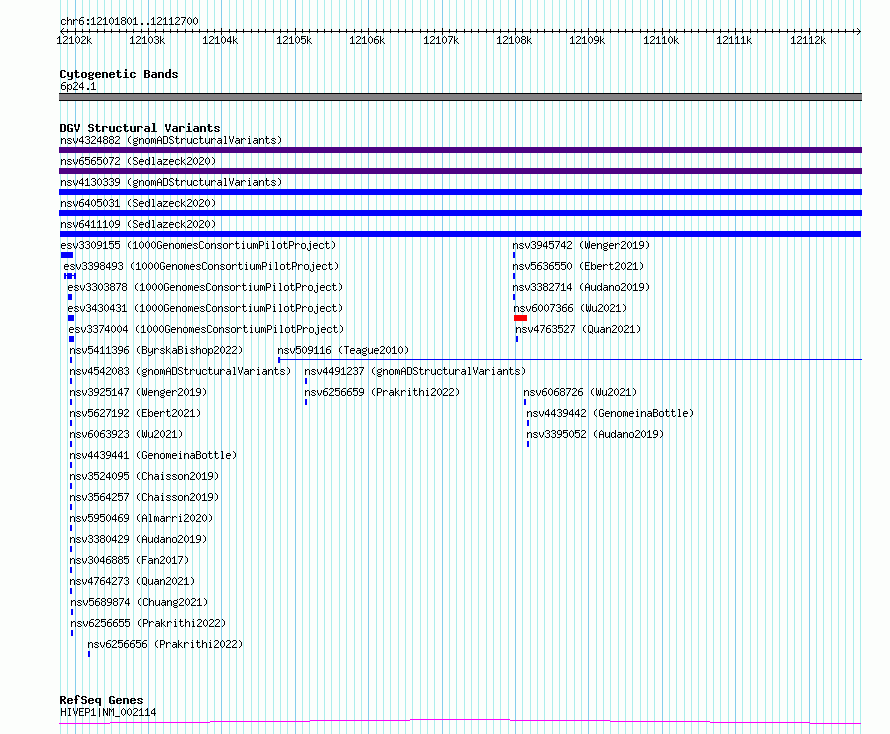Click the blue esv3309155 variant bar
The width and height of the screenshot is (890, 734).
pyautogui.click(x=67, y=255)
